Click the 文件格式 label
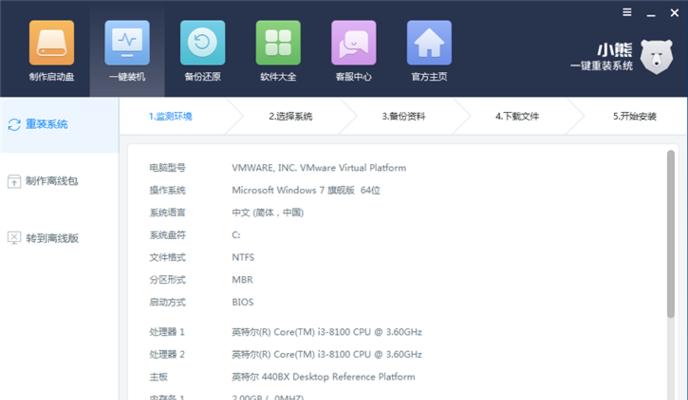Image resolution: width=688 pixels, height=400 pixels. click(x=167, y=257)
